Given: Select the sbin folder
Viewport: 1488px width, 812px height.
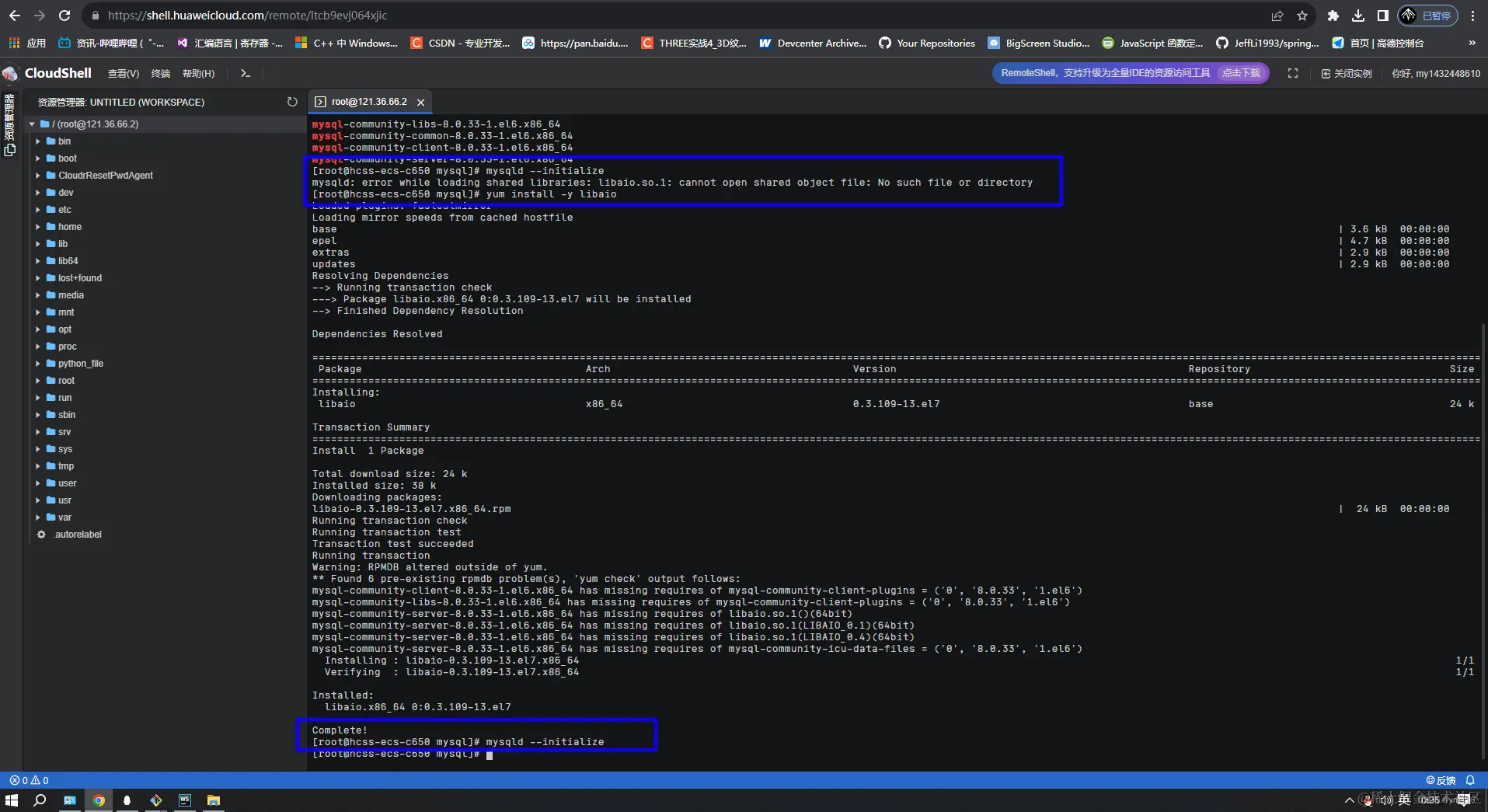Looking at the screenshot, I should 67,415.
